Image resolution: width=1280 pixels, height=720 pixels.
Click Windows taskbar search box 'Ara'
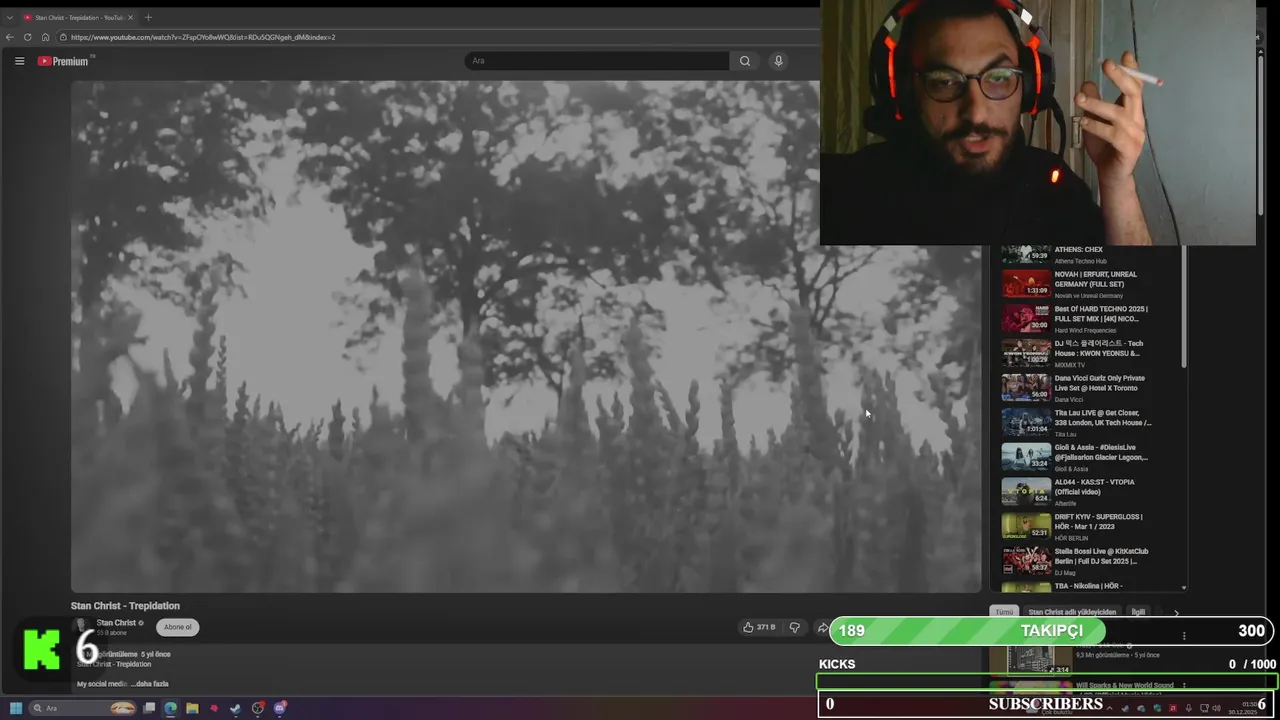point(82,708)
